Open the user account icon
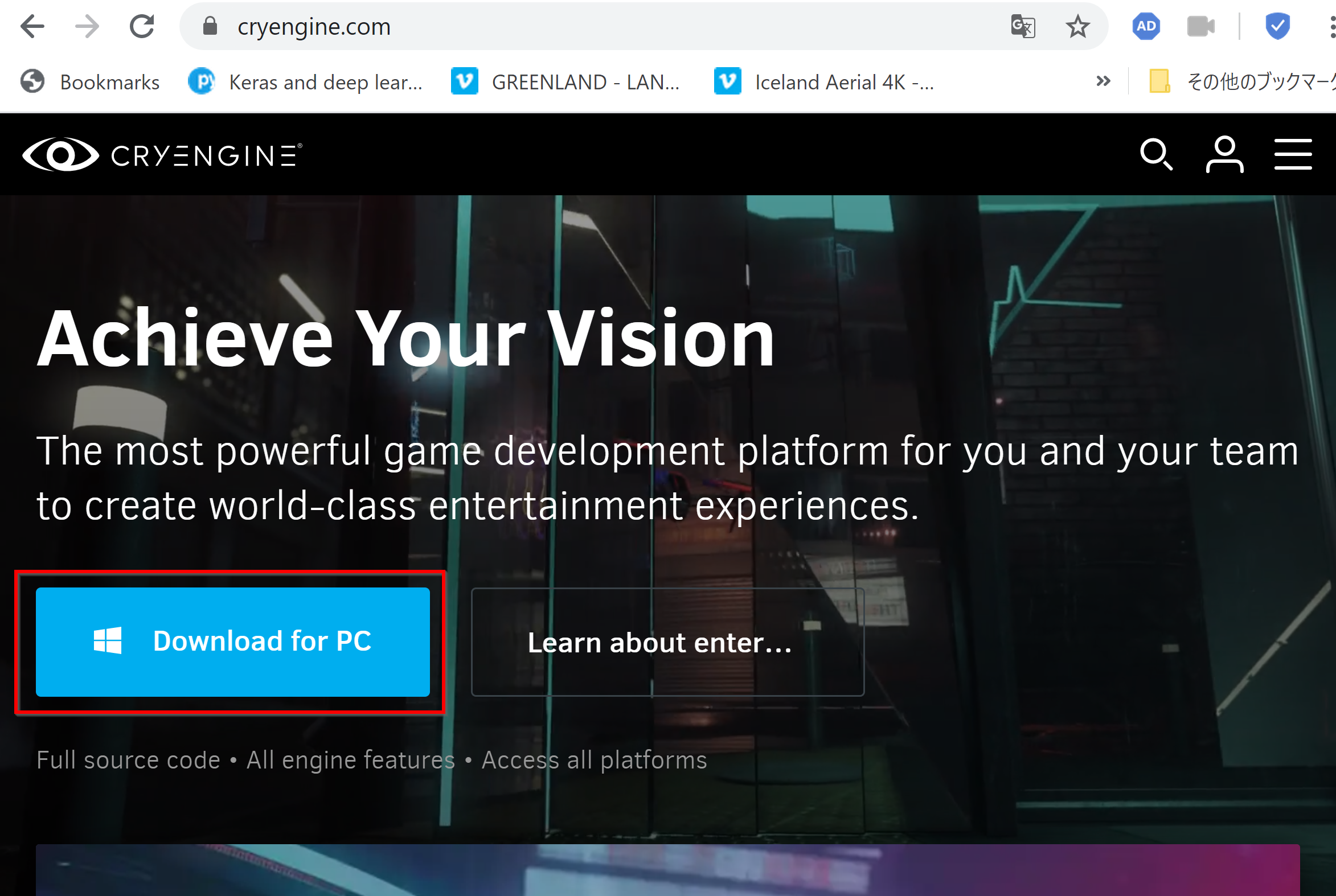 1224,154
